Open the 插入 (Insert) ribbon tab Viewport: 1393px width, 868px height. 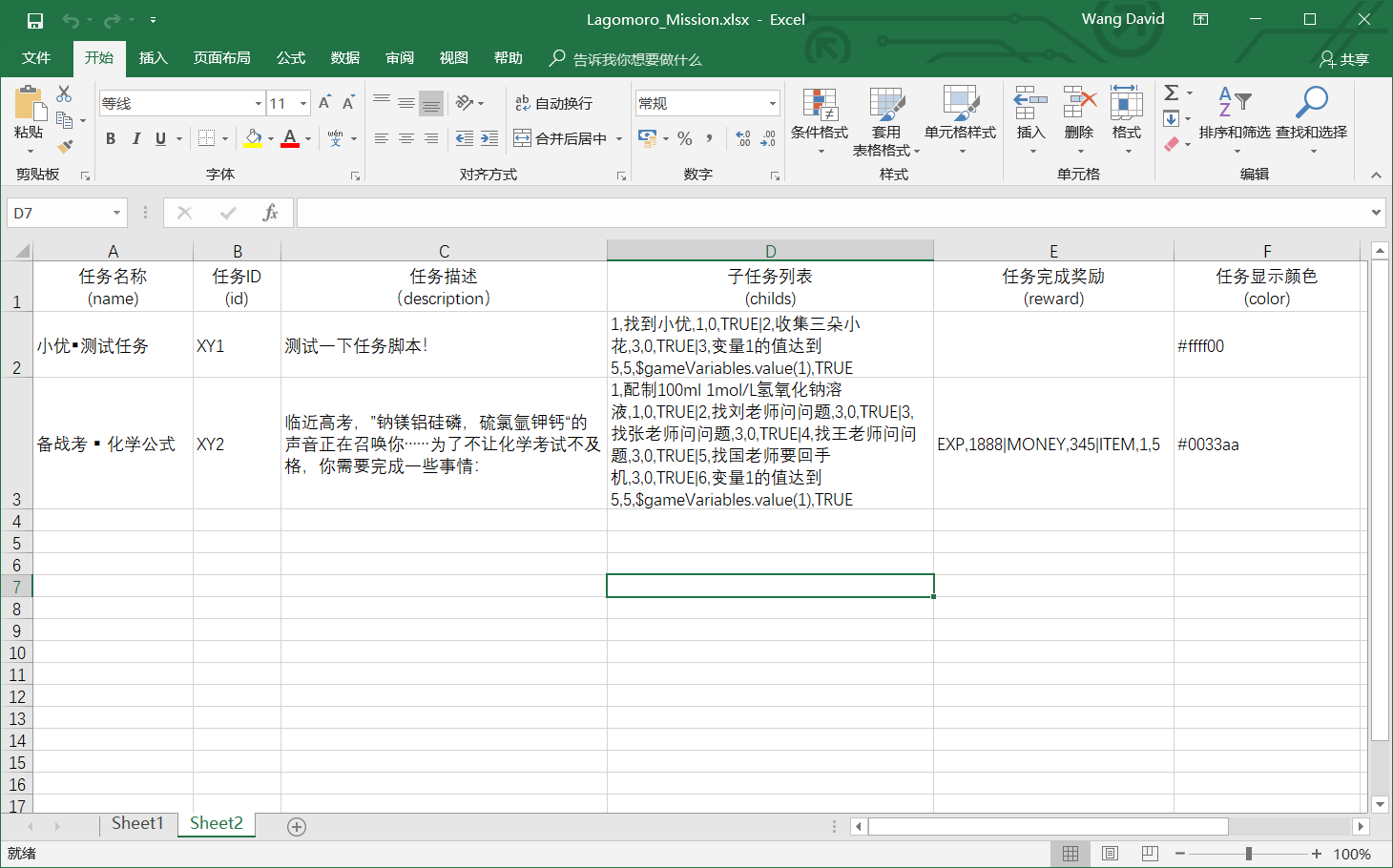(153, 58)
